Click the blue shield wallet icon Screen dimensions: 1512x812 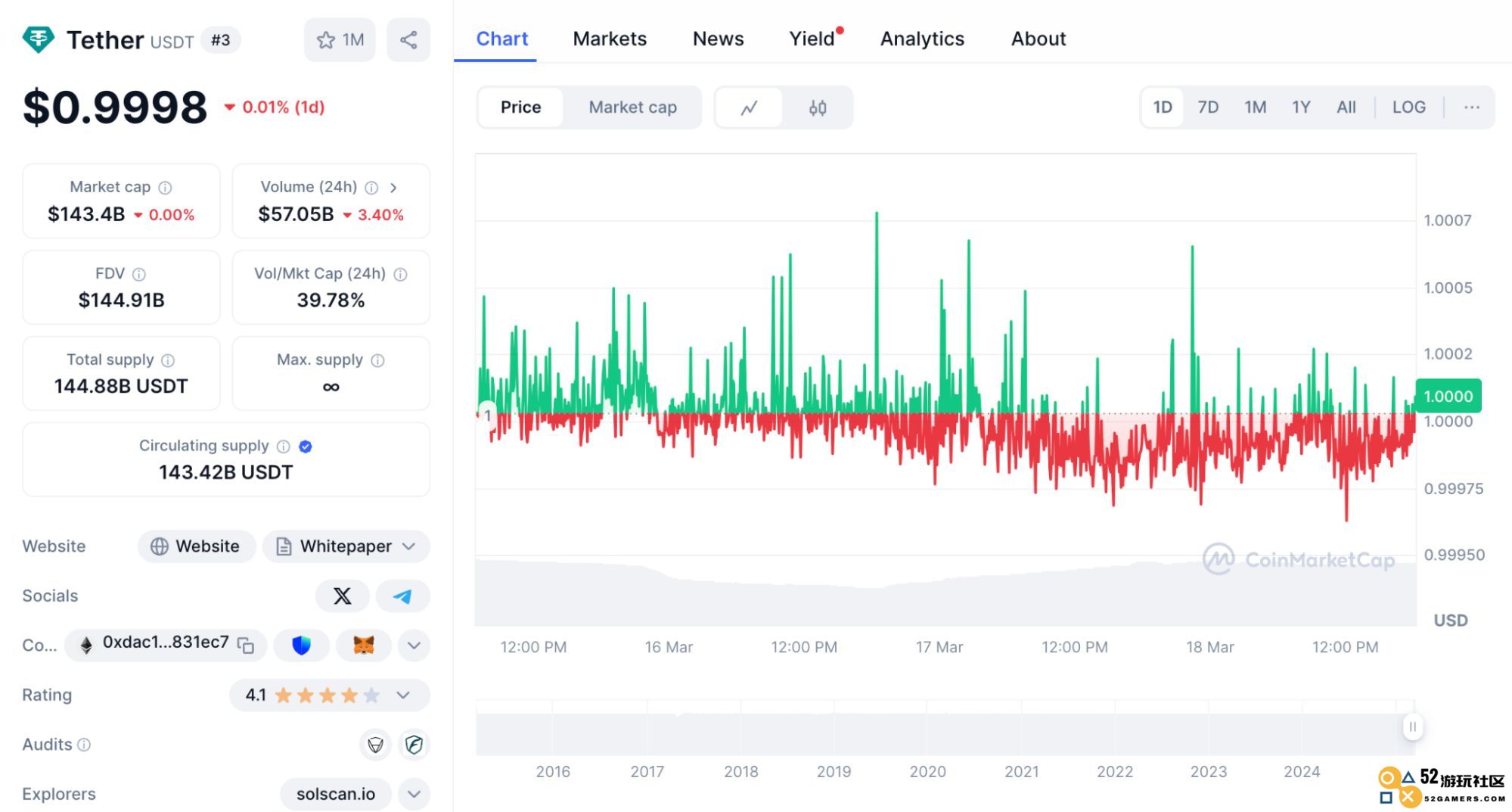(301, 646)
